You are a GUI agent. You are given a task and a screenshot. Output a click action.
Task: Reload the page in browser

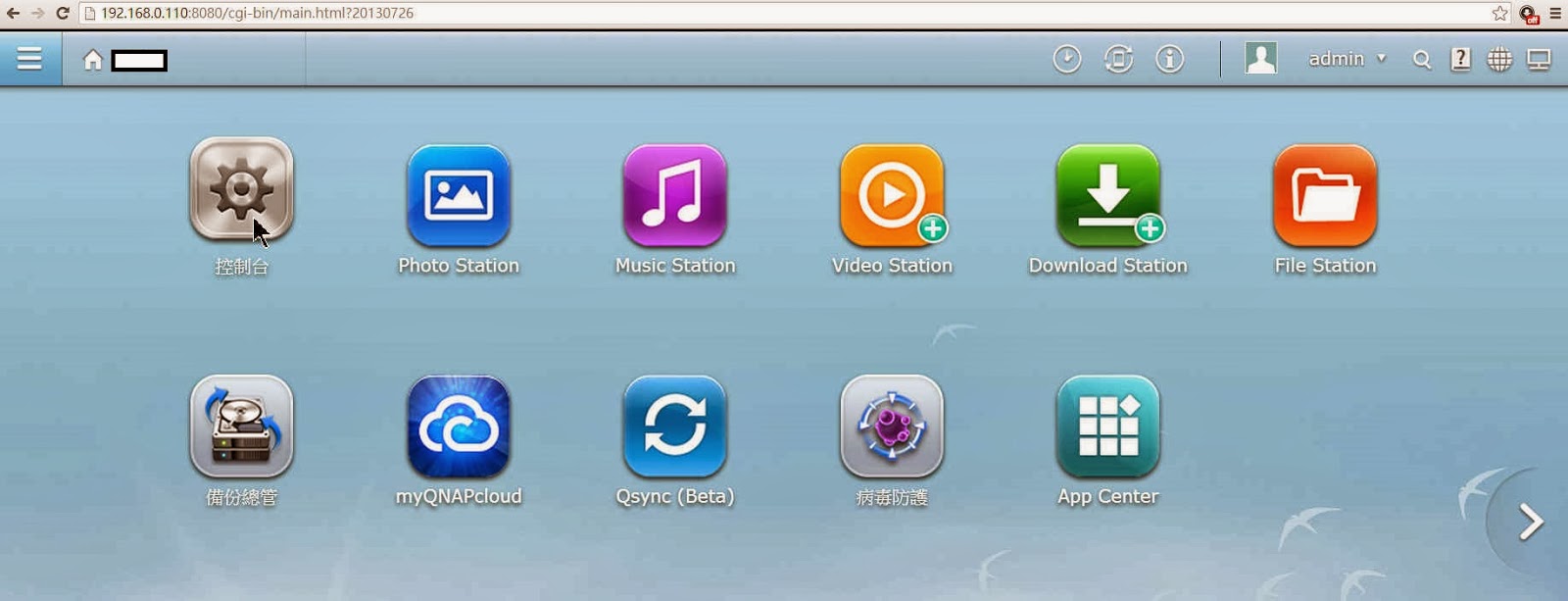click(x=63, y=13)
